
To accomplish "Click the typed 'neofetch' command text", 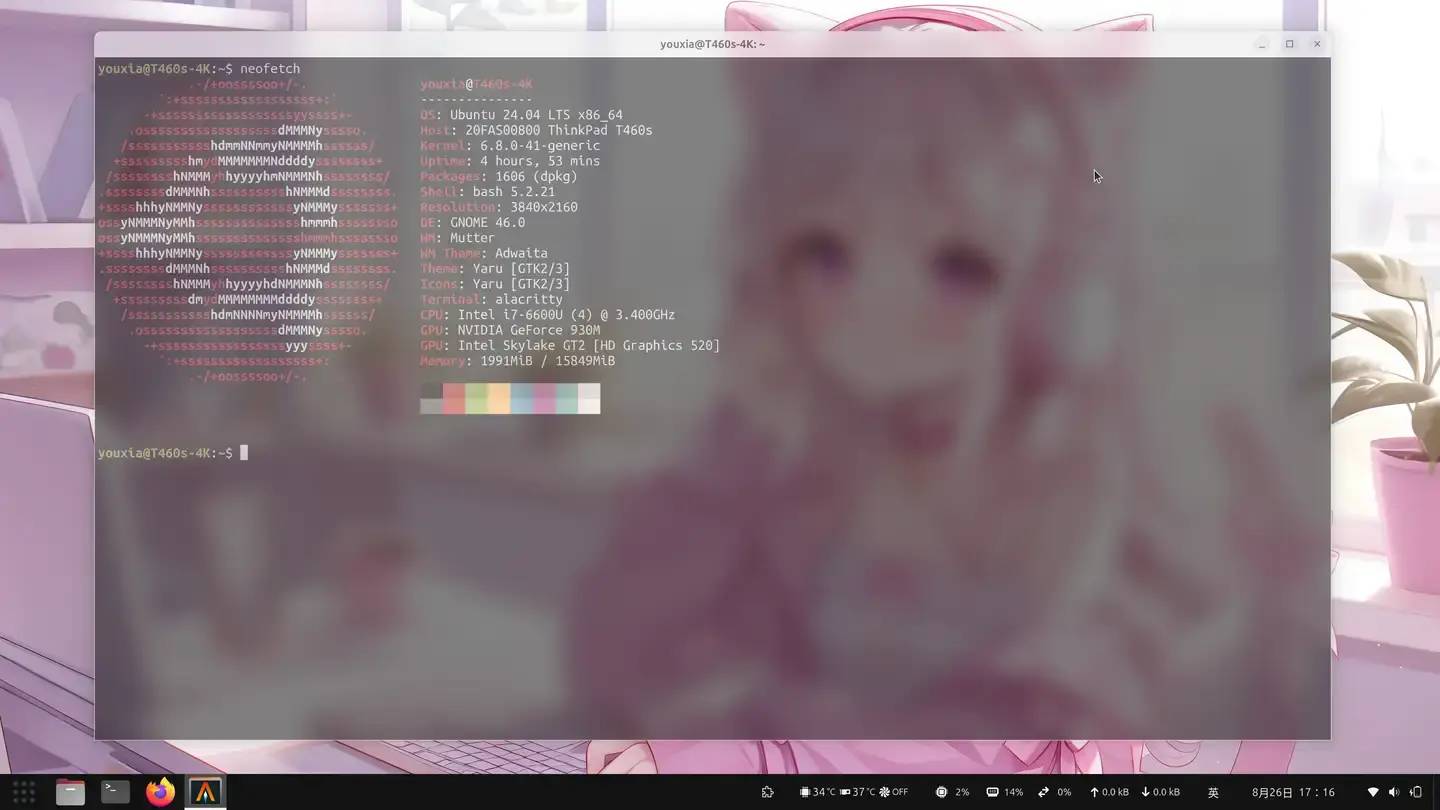I will [x=270, y=69].
